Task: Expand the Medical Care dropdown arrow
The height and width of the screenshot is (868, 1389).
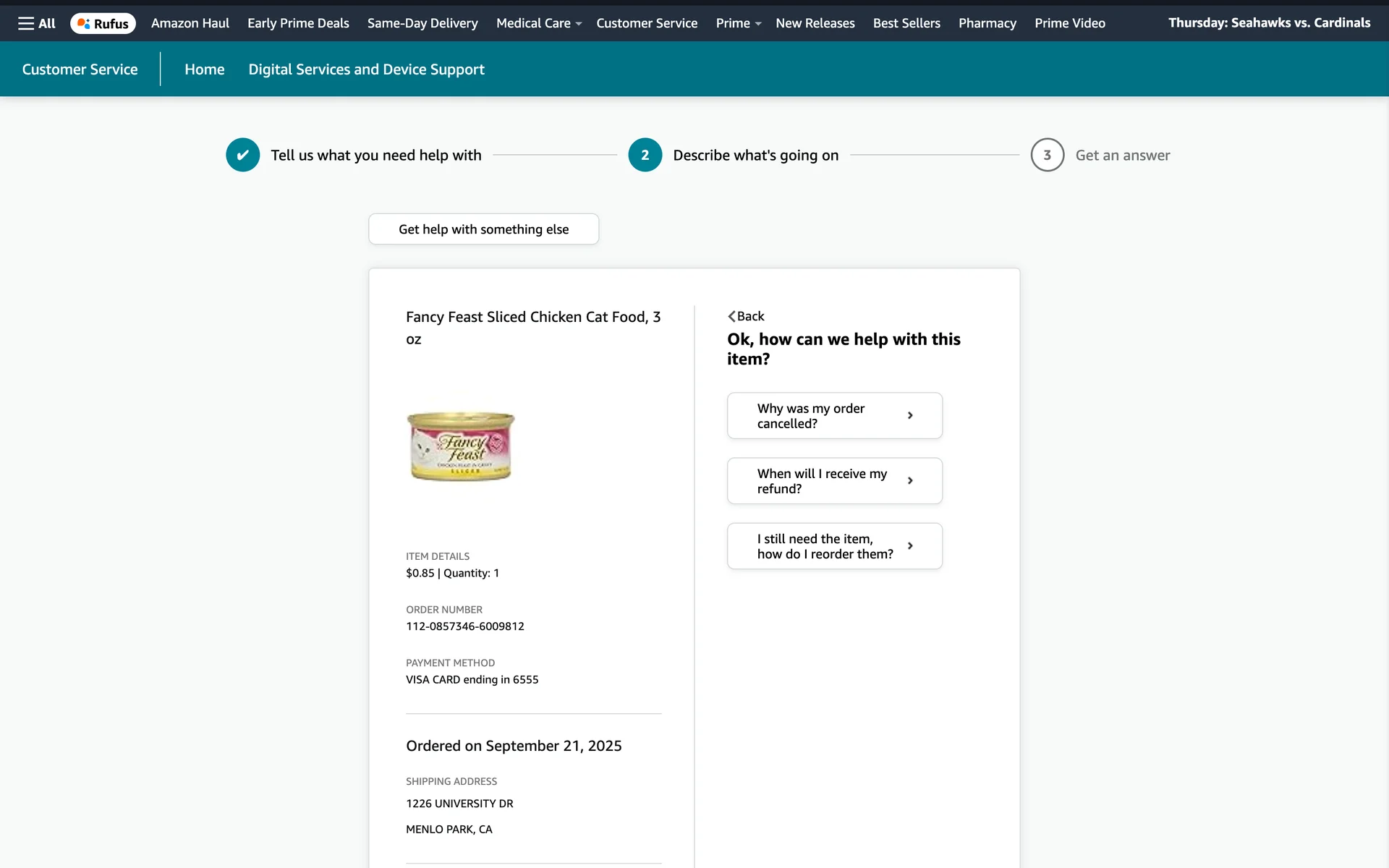Action: pyautogui.click(x=579, y=24)
